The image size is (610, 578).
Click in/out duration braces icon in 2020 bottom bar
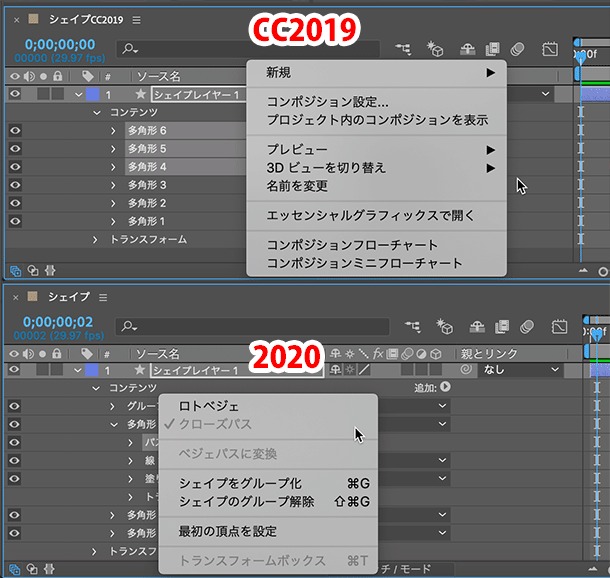point(49,569)
